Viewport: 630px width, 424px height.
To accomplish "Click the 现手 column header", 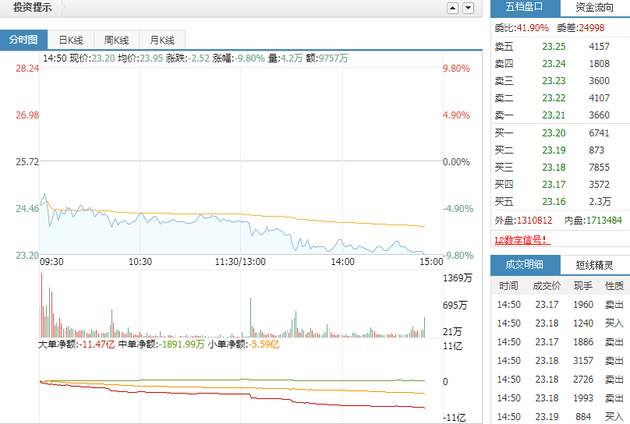I will click(583, 286).
